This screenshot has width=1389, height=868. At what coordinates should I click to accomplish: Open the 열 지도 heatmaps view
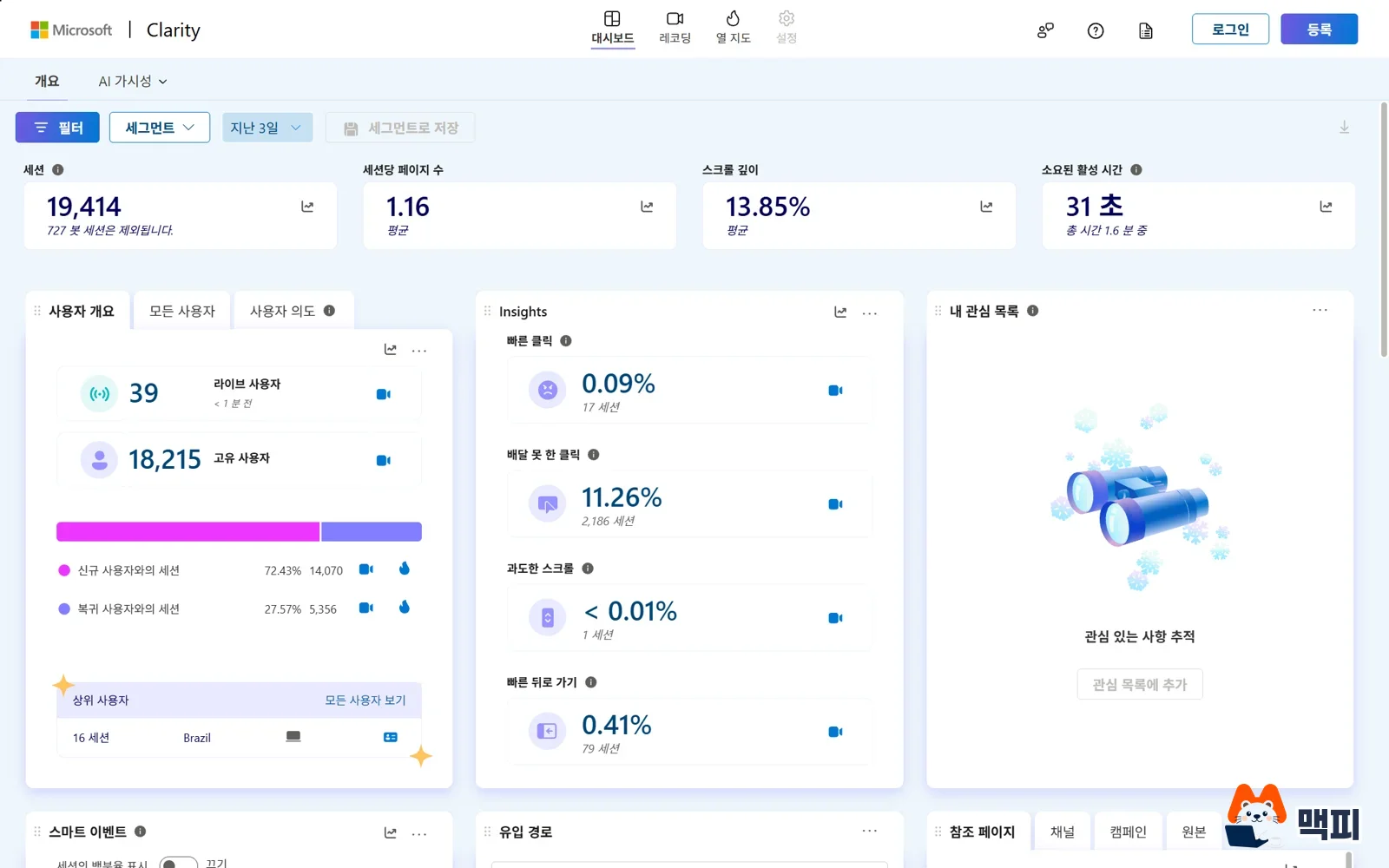click(x=733, y=28)
